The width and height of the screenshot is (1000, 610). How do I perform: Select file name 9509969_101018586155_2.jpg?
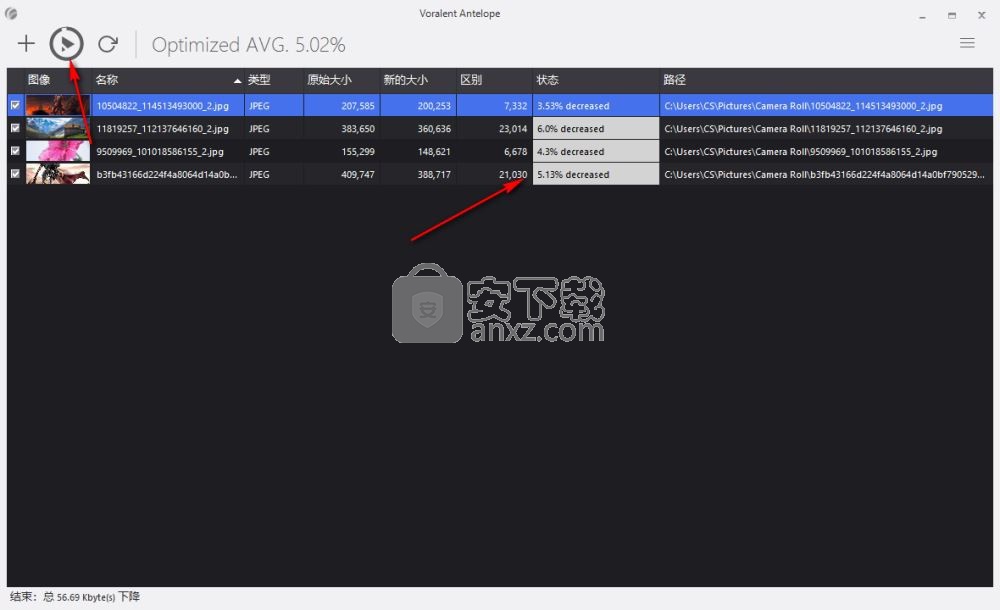160,152
